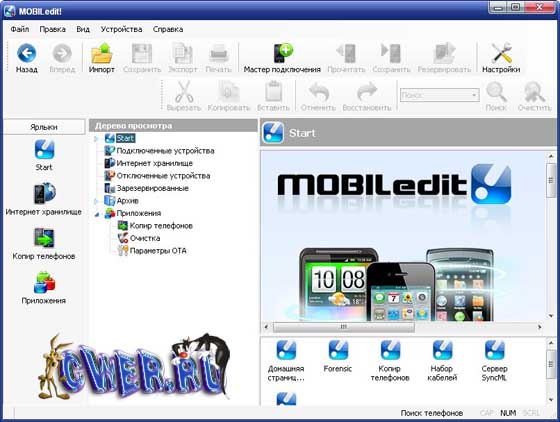Select Подключенные устройства in tree
The height and width of the screenshot is (422, 560).
tap(165, 151)
